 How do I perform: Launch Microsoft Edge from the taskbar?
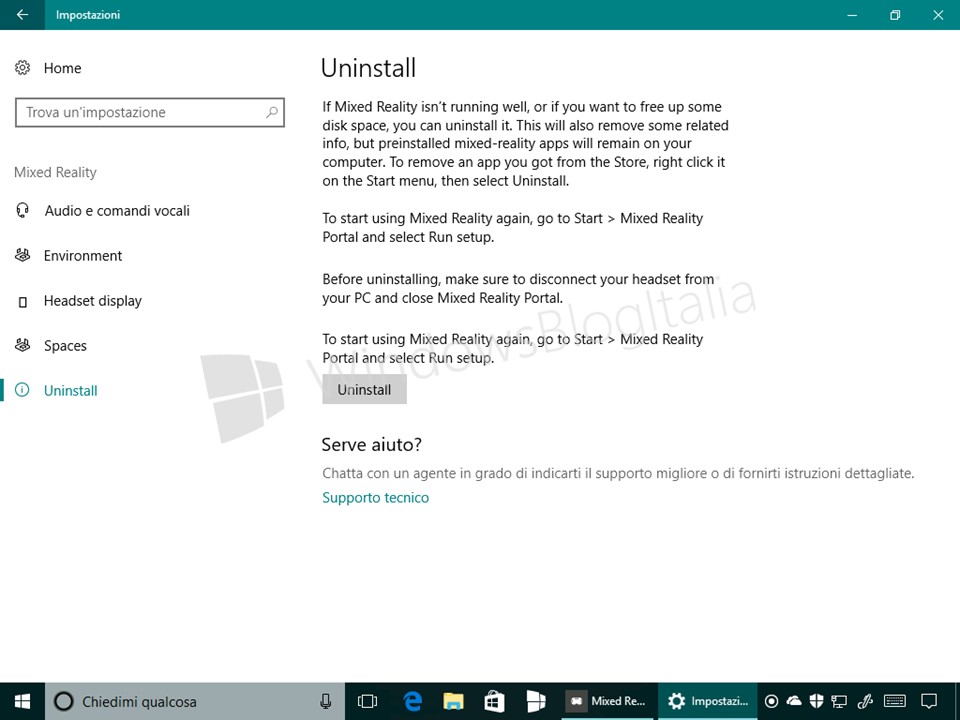(x=412, y=702)
